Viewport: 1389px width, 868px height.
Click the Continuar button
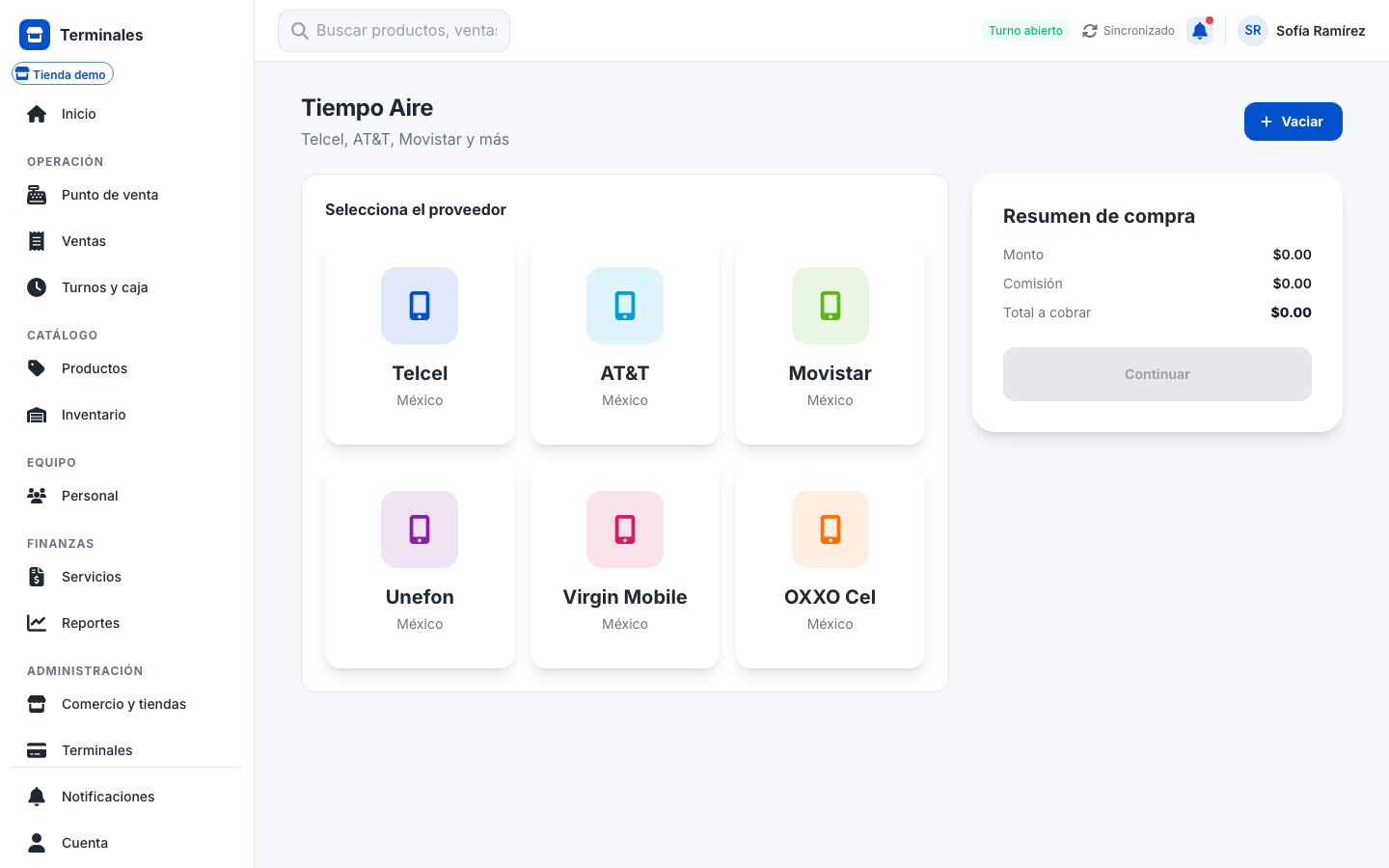(1157, 374)
